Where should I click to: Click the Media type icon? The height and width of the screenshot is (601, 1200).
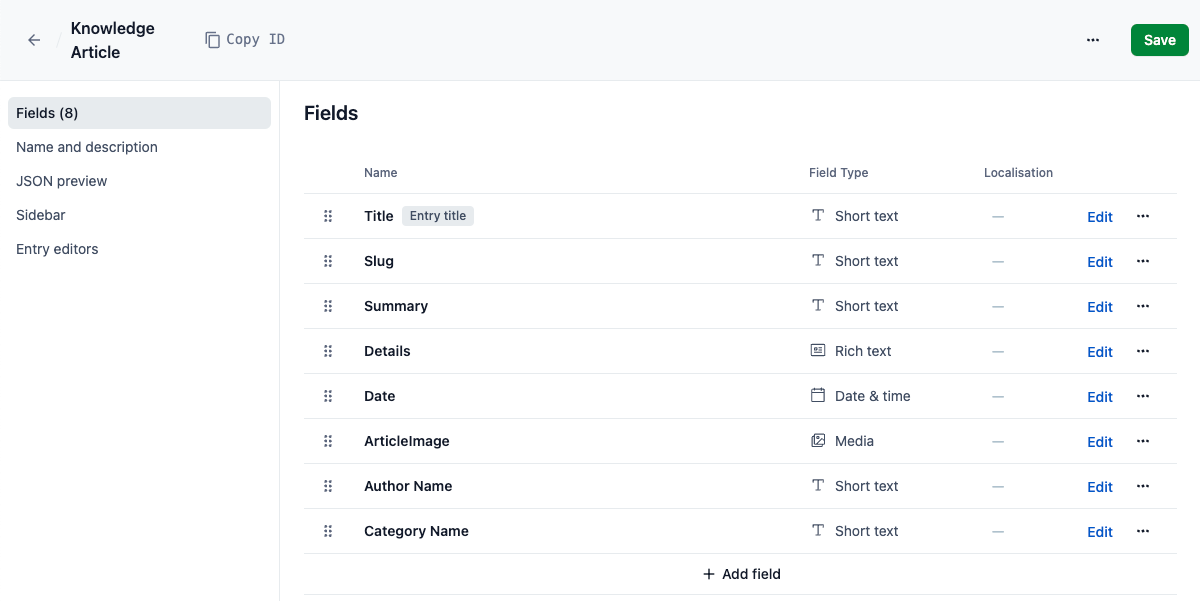coord(818,441)
